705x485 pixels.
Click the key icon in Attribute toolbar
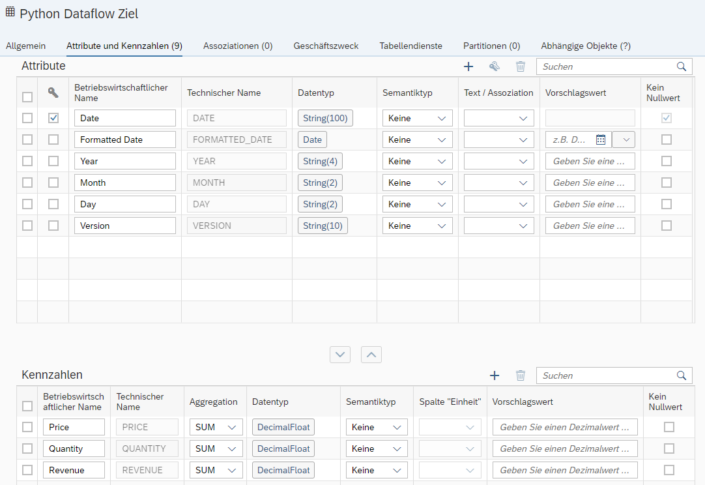click(x=494, y=67)
